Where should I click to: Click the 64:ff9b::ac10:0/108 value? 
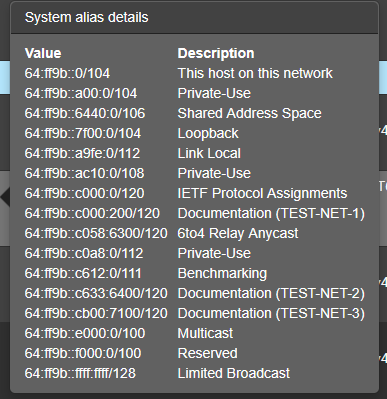coord(84,173)
